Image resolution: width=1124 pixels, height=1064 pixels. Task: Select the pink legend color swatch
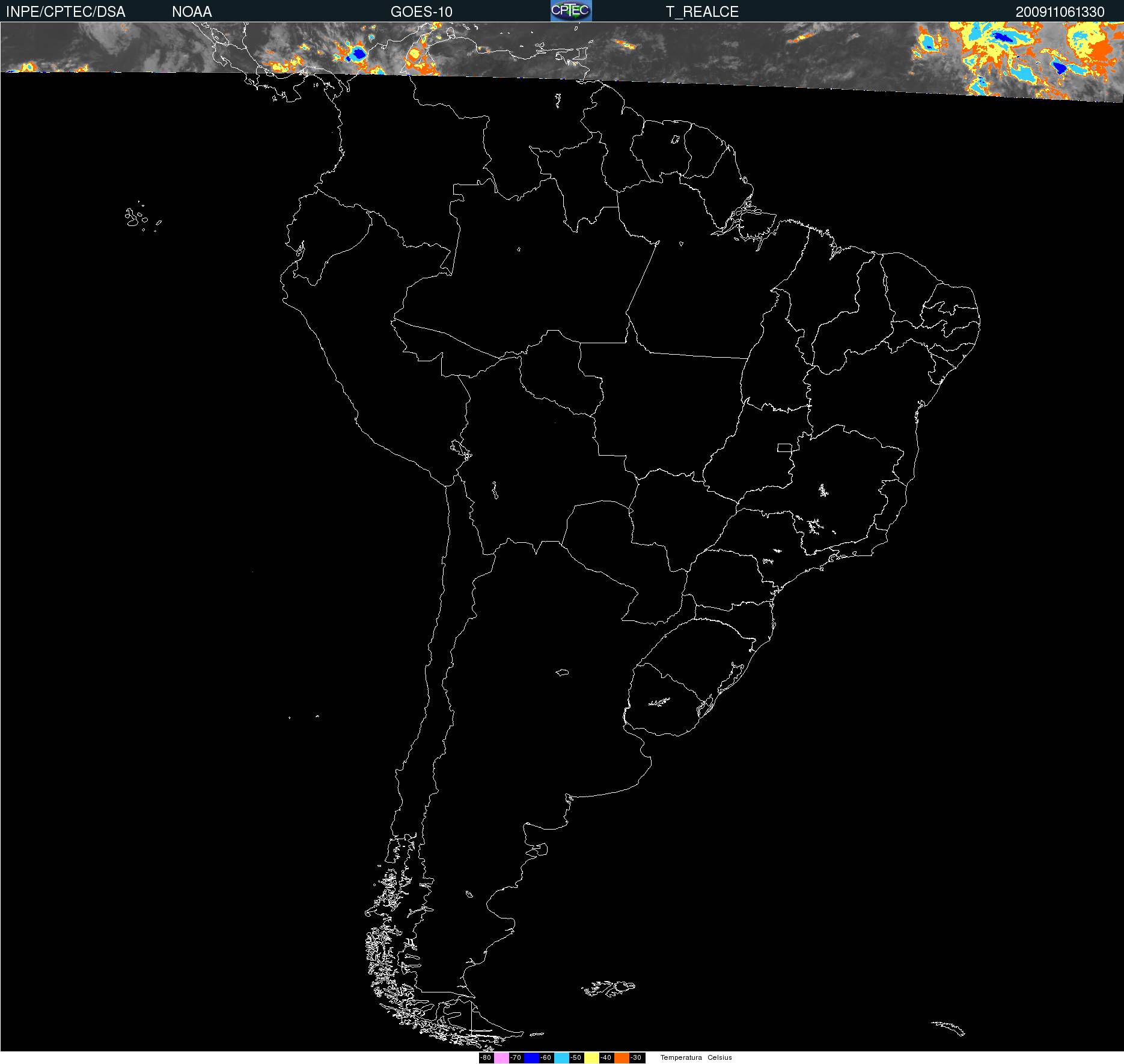pos(501,1058)
